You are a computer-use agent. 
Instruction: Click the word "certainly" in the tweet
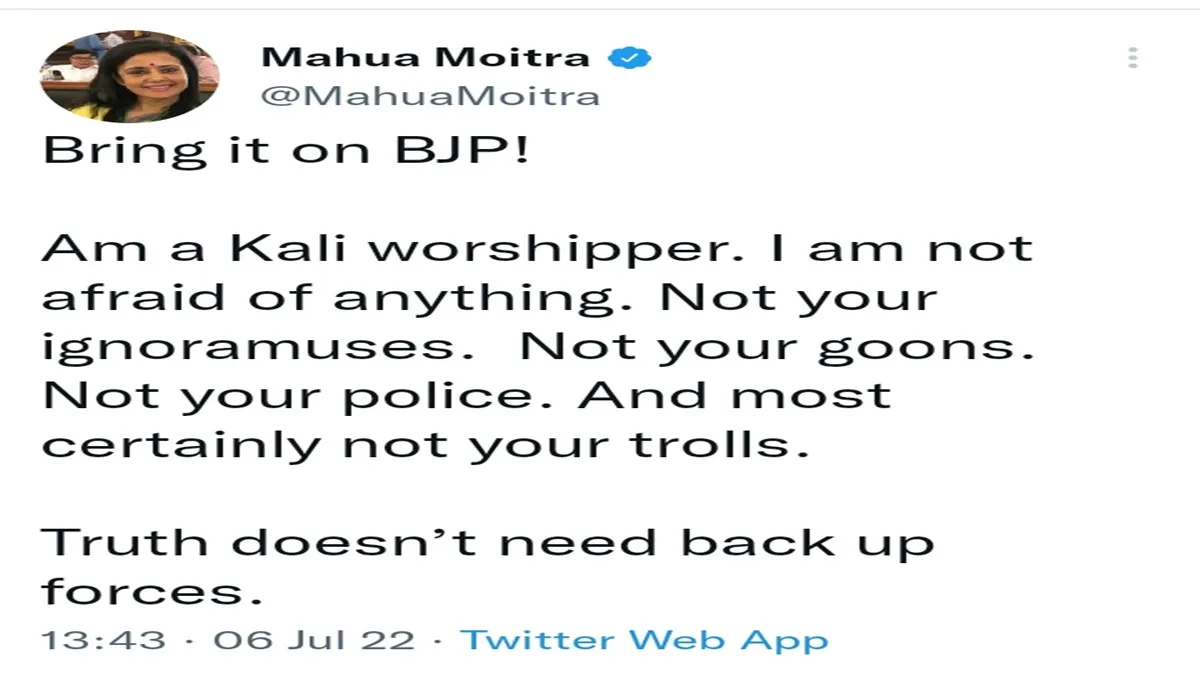click(181, 444)
